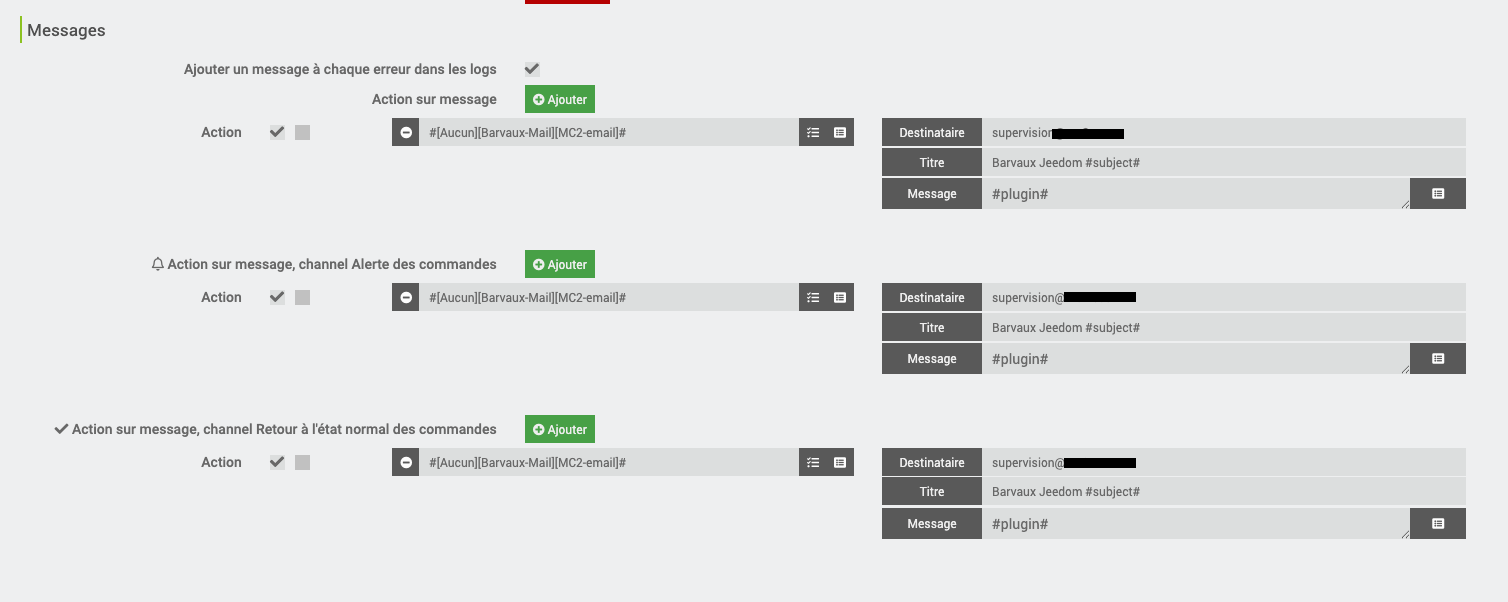Focus the command field in the Retour à l'état normal row
Image resolution: width=1508 pixels, height=602 pixels.
(608, 462)
